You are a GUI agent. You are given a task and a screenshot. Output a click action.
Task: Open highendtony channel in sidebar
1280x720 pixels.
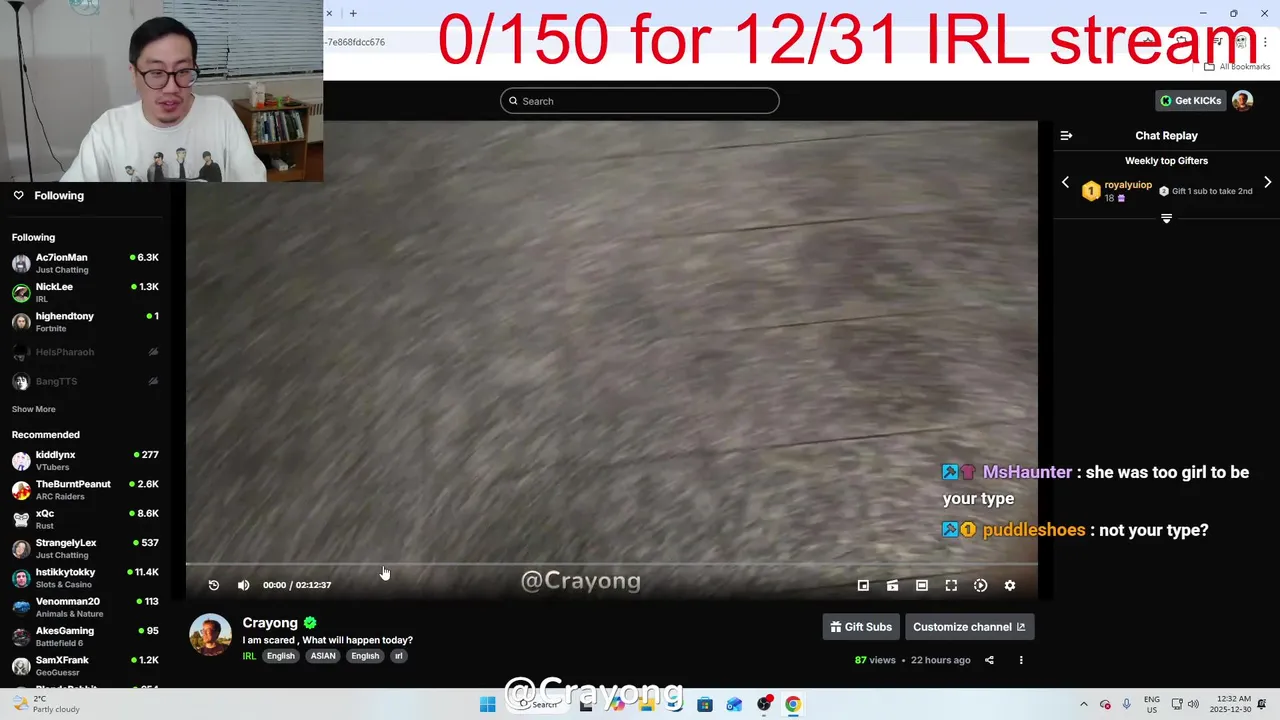pyautogui.click(x=85, y=322)
